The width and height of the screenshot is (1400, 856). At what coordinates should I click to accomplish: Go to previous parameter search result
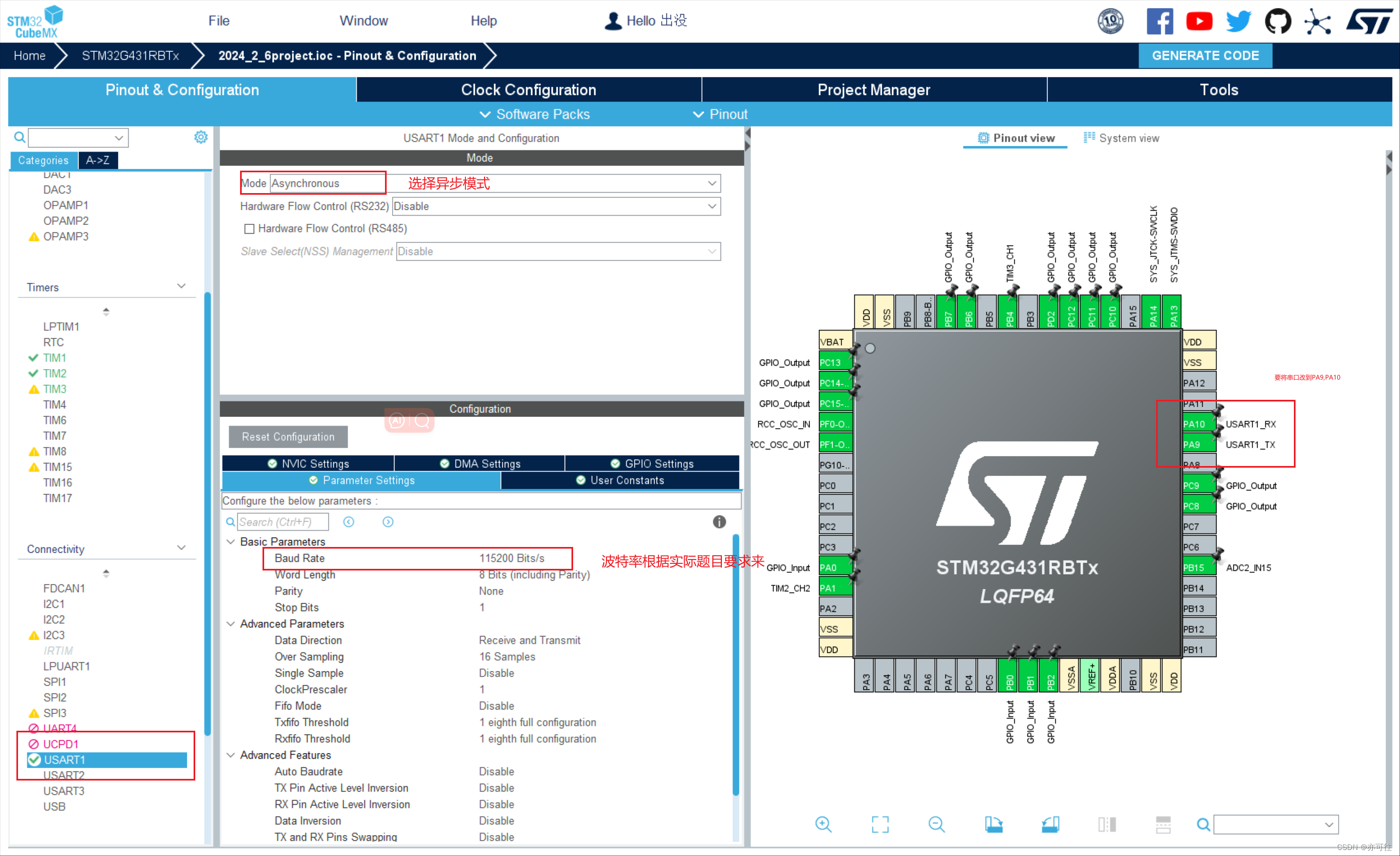click(349, 522)
